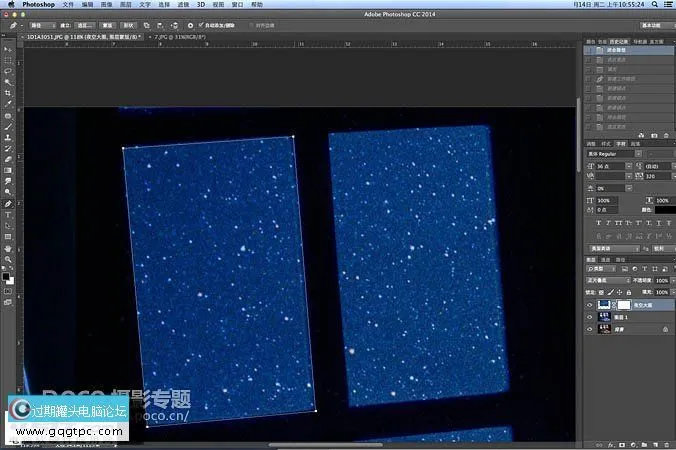The height and width of the screenshot is (450, 676).
Task: Click the layer mask thumbnail on top layer
Action: pos(621,304)
